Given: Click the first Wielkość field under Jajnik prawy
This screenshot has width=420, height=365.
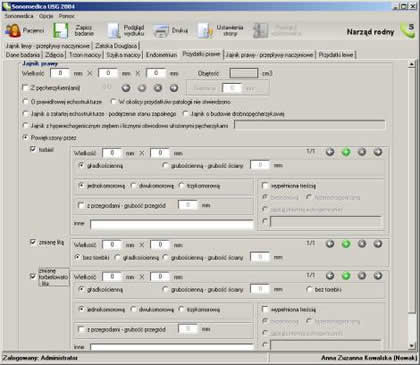Looking at the screenshot, I should 60,73.
